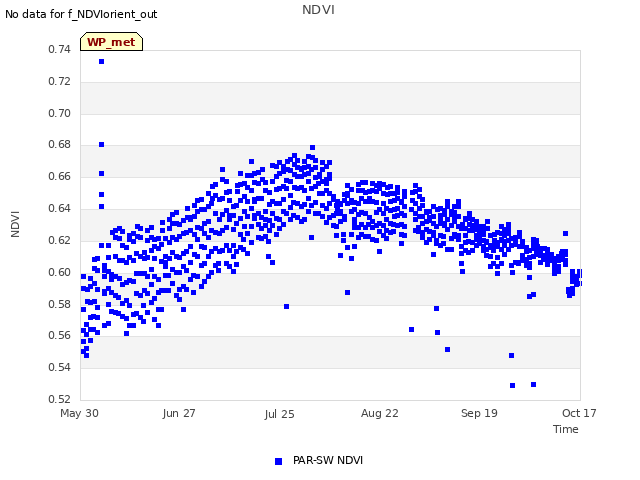Click the 'No data for f_NDVIorient_out' message

click(81, 14)
